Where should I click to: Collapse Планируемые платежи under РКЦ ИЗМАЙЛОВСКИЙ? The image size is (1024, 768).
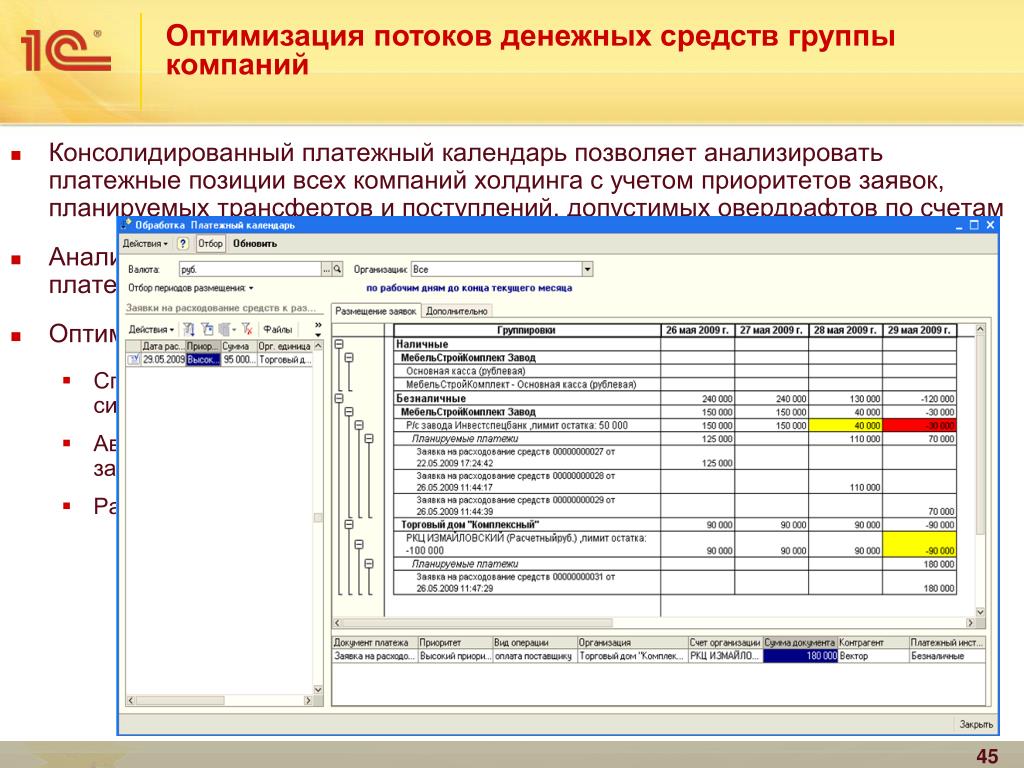click(x=369, y=564)
